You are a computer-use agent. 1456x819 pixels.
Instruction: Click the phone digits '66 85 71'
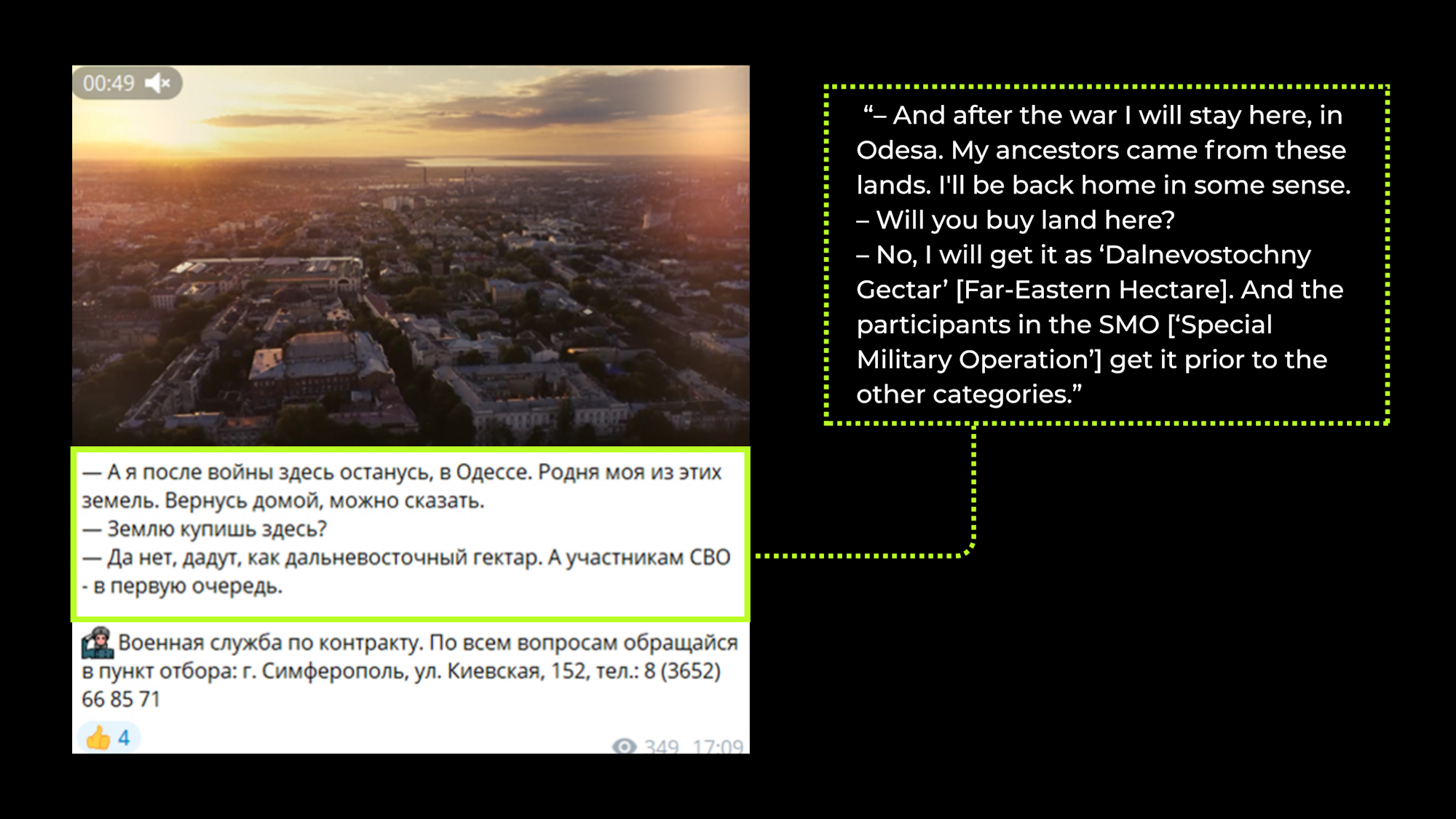(121, 700)
